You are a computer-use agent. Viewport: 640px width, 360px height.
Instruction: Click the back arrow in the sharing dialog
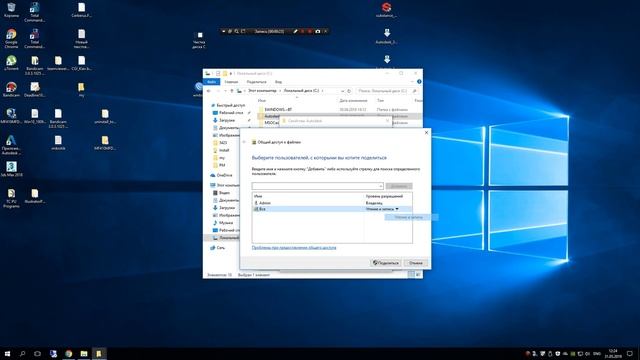tap(244, 142)
